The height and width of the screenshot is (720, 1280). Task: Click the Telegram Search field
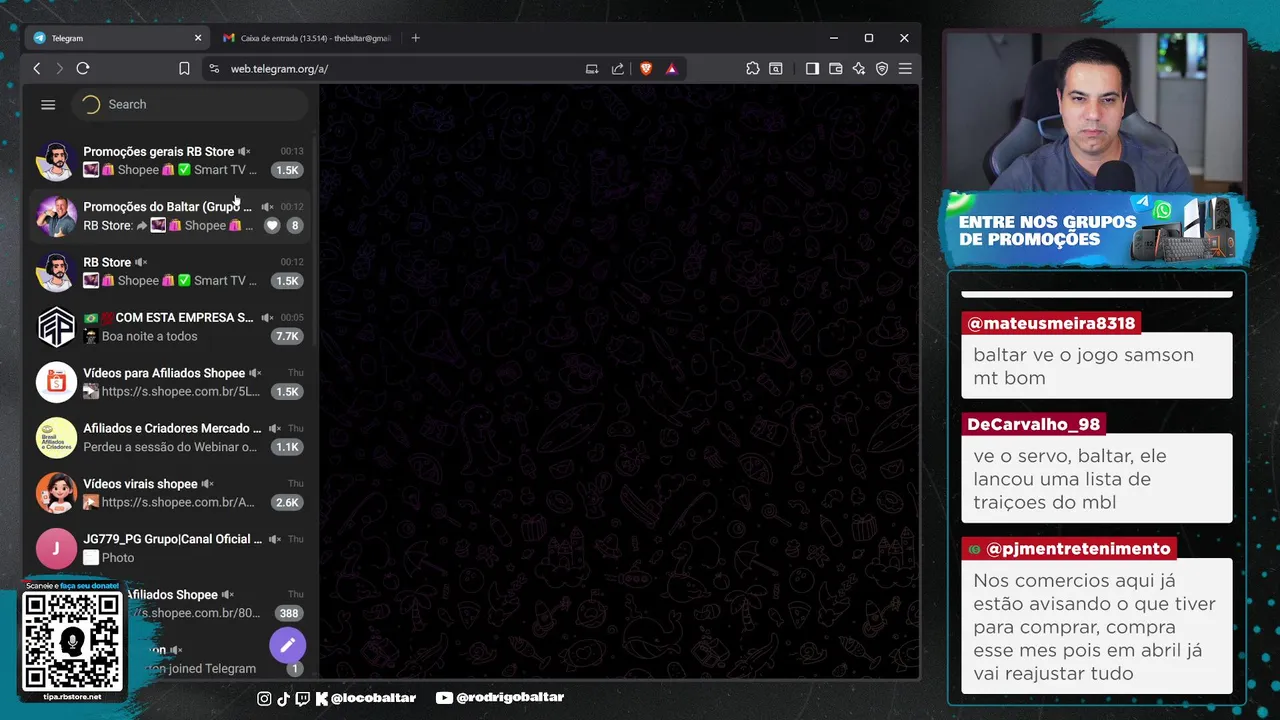click(x=190, y=104)
